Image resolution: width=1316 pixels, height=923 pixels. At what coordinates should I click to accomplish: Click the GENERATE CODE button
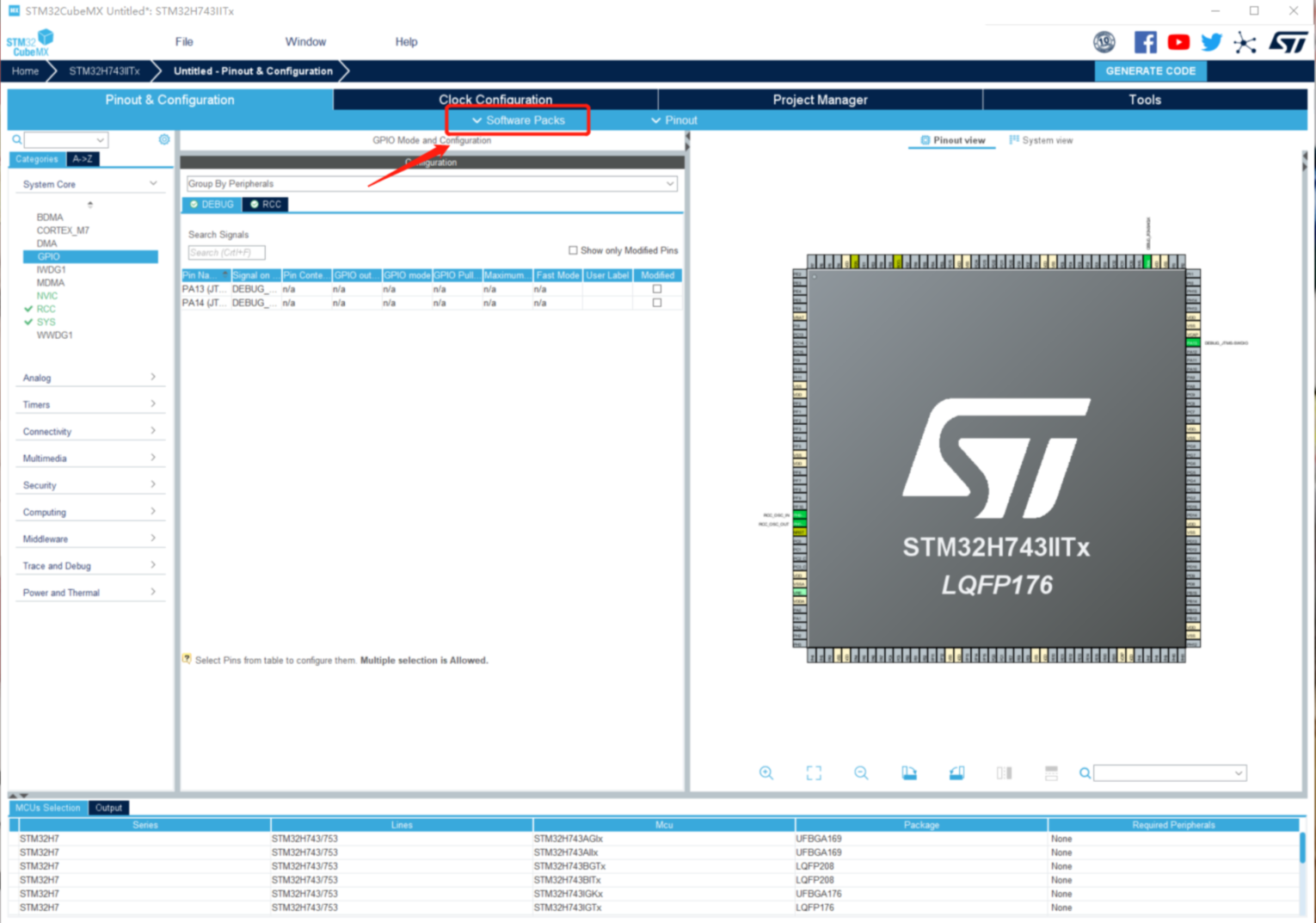[1151, 71]
